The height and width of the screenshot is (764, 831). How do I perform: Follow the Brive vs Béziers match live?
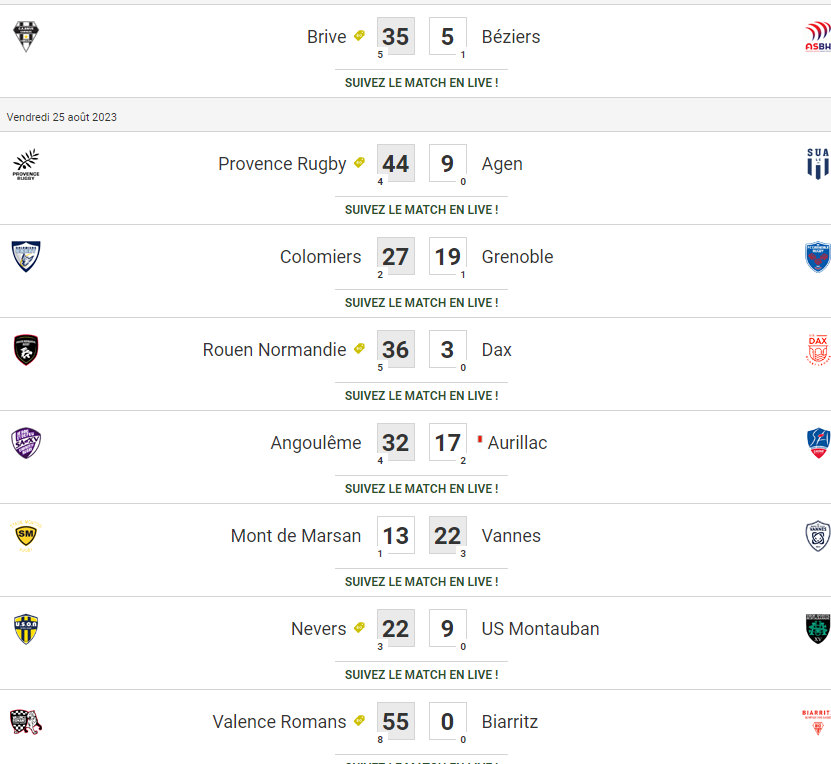(421, 83)
